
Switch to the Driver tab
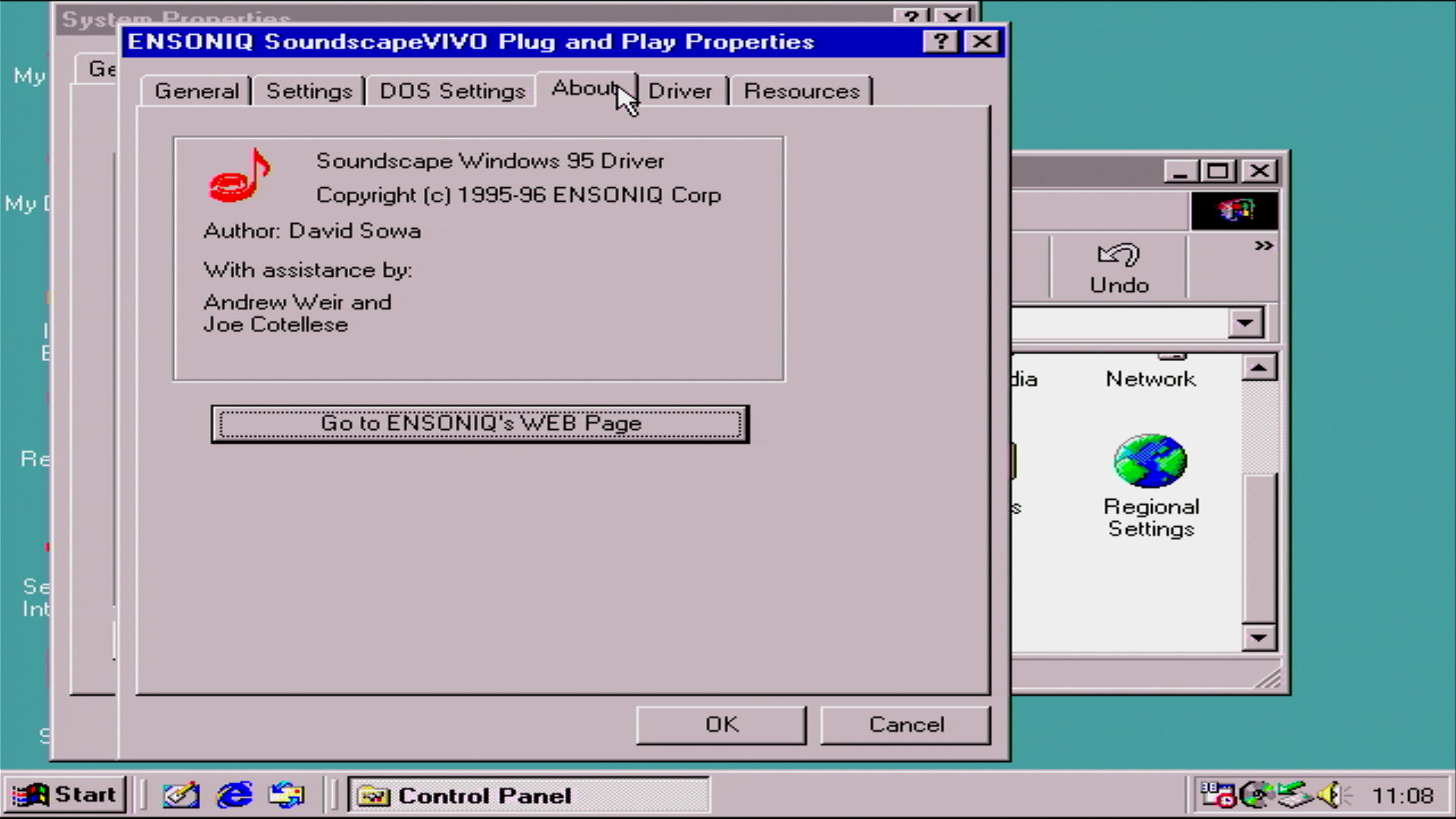679,91
